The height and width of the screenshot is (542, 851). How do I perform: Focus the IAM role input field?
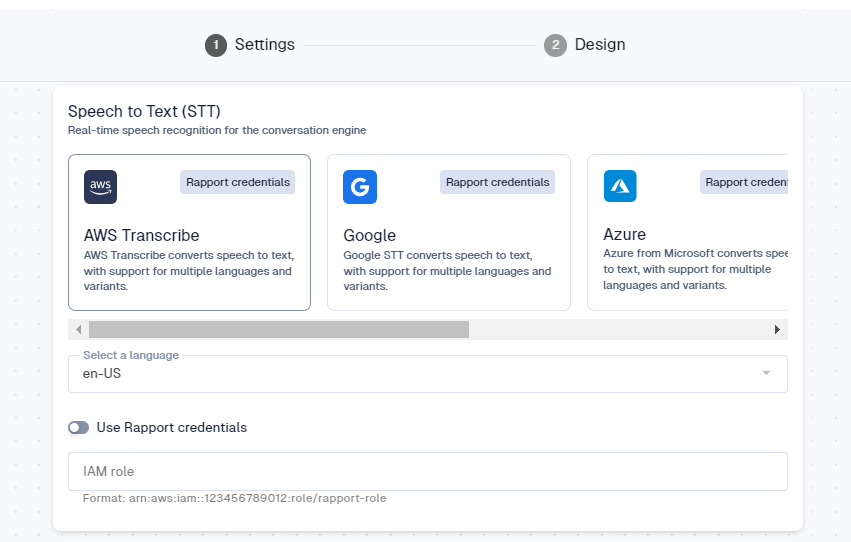click(427, 471)
